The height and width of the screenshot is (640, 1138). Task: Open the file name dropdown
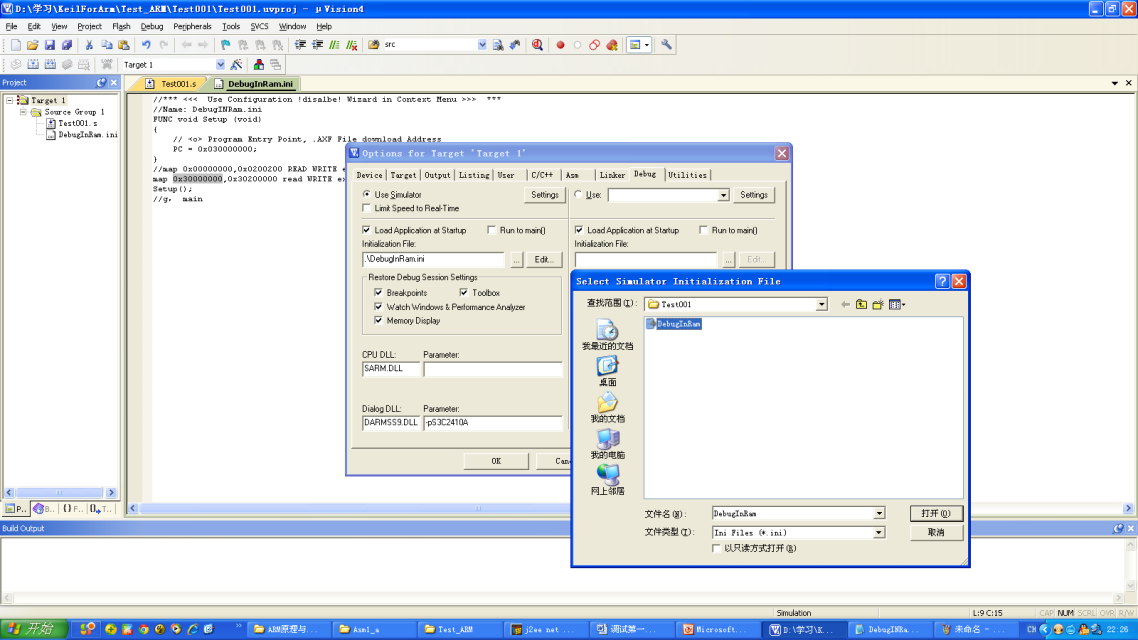879,514
